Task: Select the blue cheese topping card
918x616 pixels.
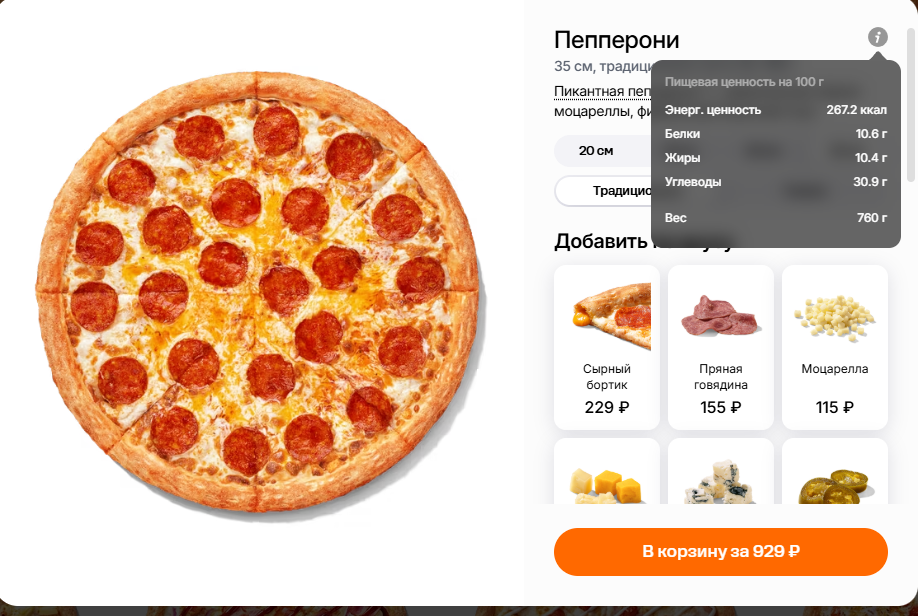Action: (721, 472)
